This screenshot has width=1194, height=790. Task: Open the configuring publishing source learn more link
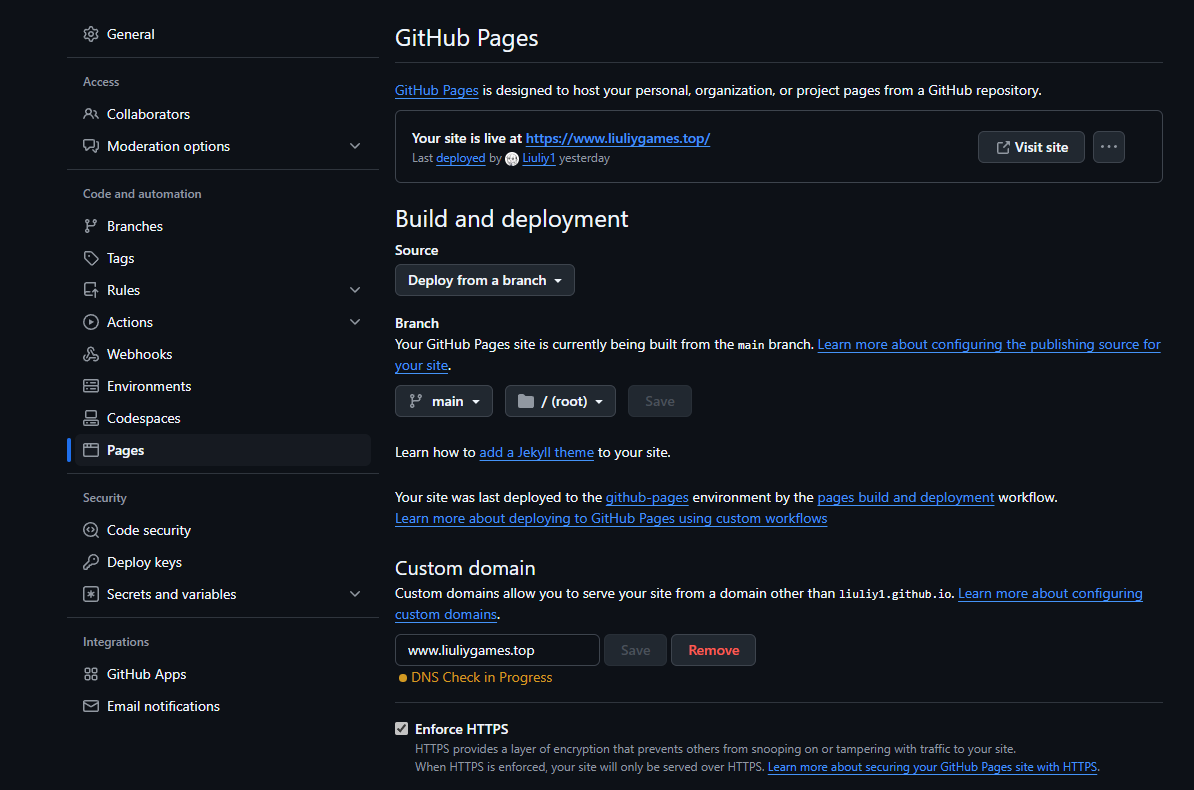(988, 344)
